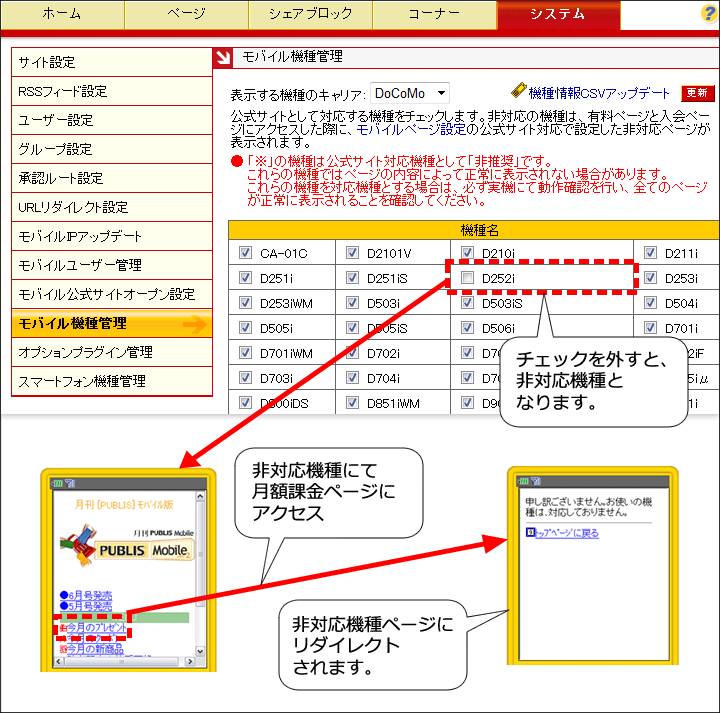Click the 今月の新商品 link on the phone preview
This screenshot has height=713, width=720.
point(95,649)
